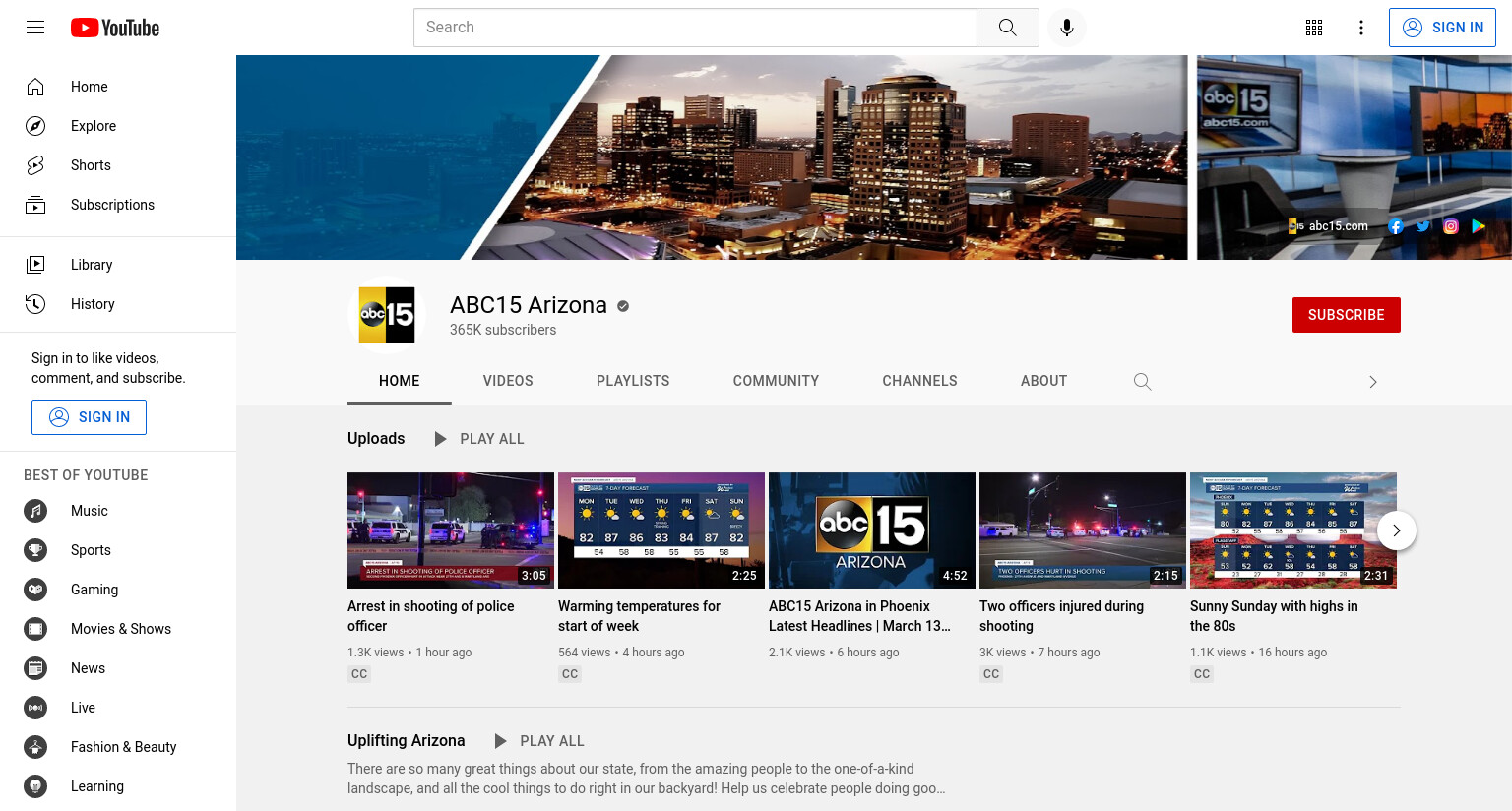This screenshot has height=811, width=1512.
Task: Open Library in the sidebar
Action: pos(118,265)
